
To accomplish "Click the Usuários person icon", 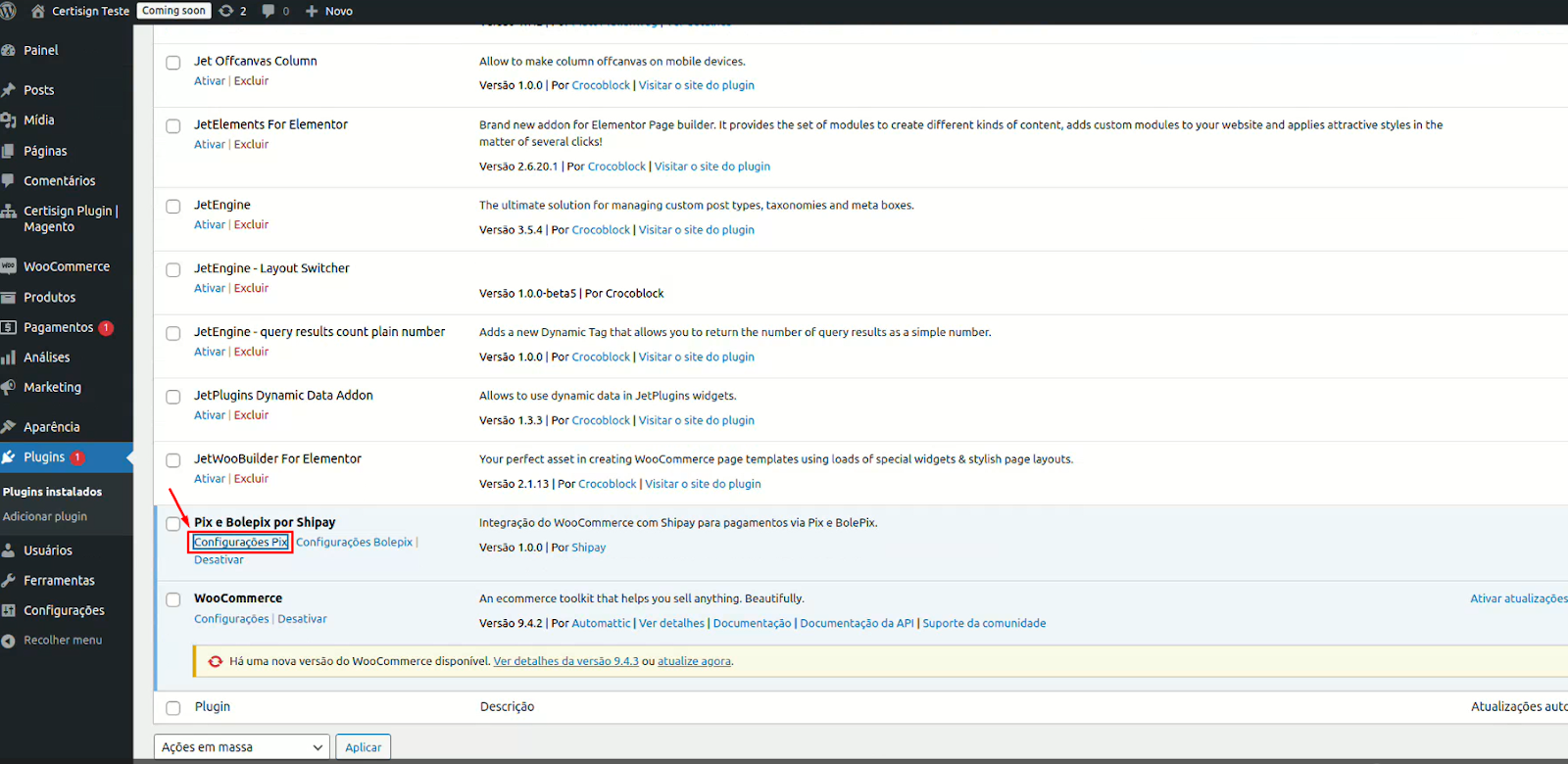I will point(8,550).
